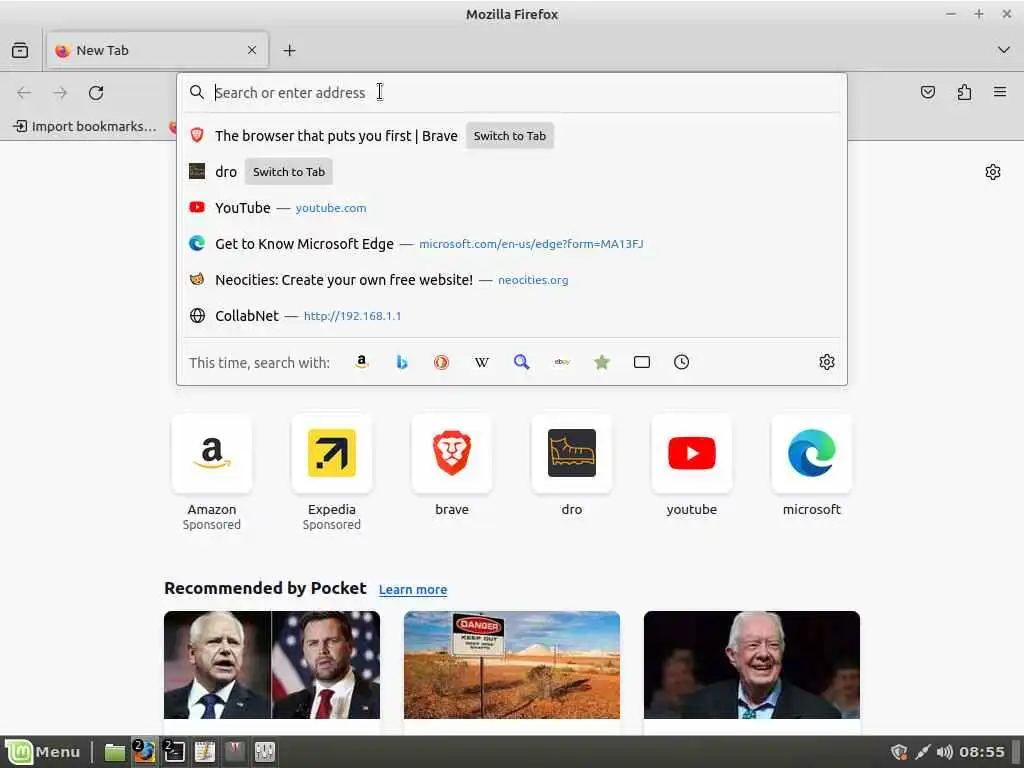Image resolution: width=1024 pixels, height=768 pixels.
Task: Search this time with Bing
Action: point(402,362)
